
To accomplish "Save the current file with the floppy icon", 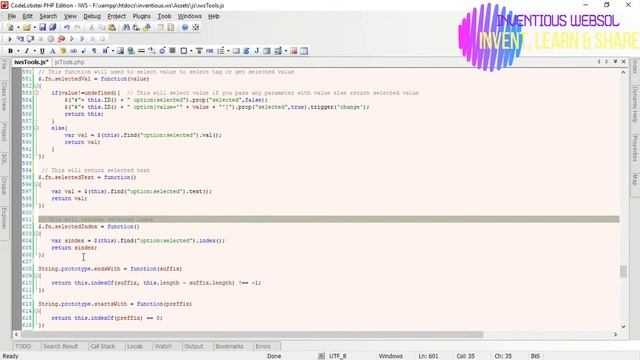I will click(x=42, y=27).
